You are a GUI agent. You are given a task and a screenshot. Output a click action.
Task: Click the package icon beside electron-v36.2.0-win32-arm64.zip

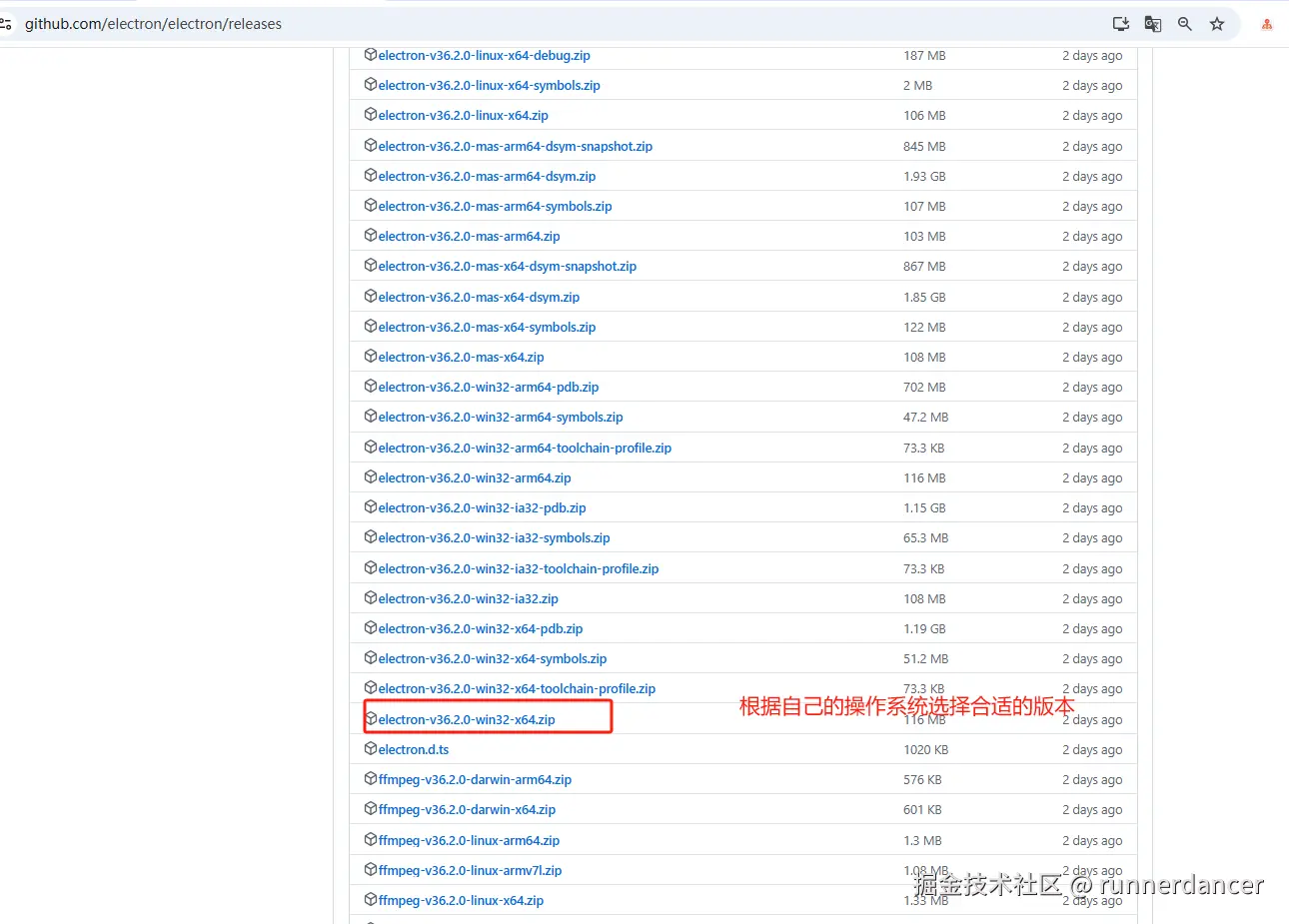371,477
